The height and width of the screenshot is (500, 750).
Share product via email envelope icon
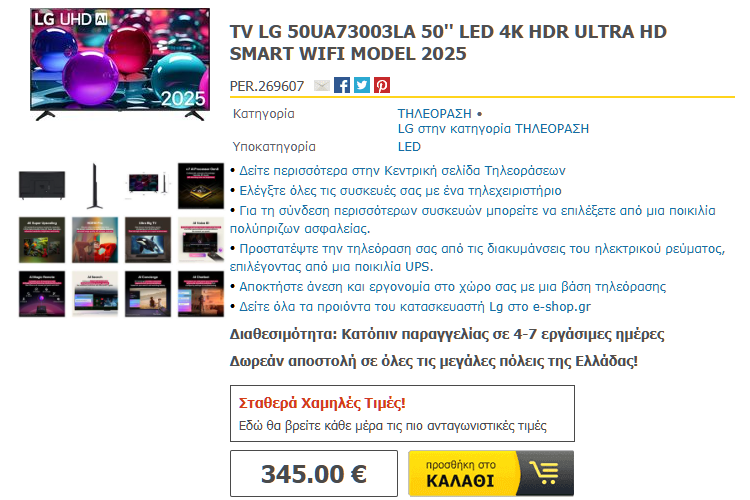(321, 86)
